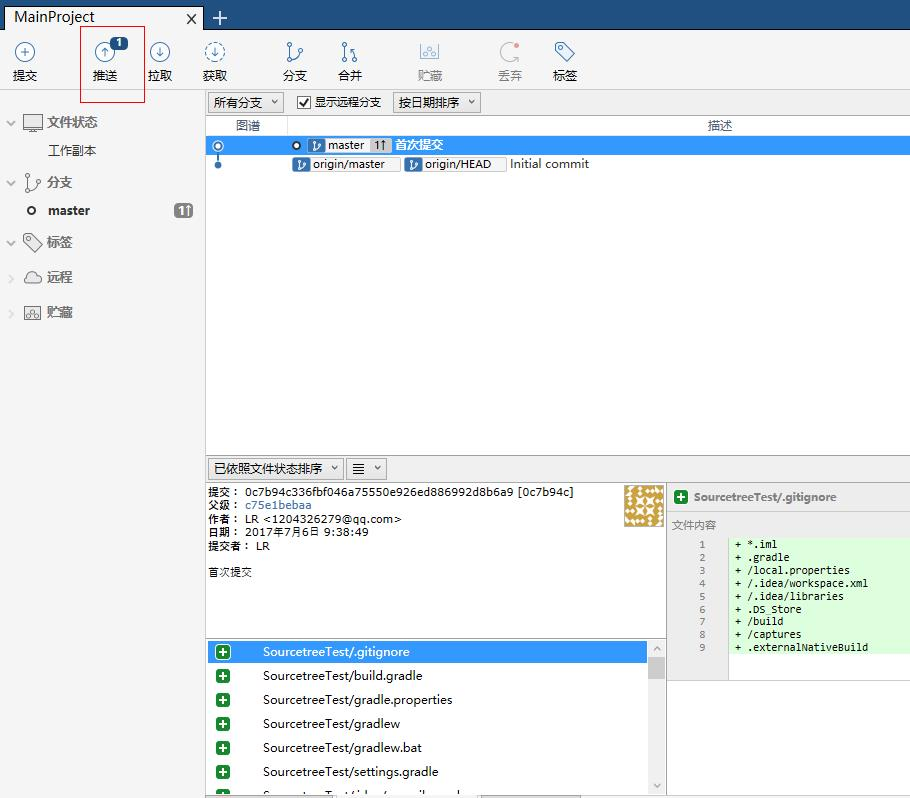
Task: Click file list scrollbar up arrow
Action: click(x=657, y=649)
